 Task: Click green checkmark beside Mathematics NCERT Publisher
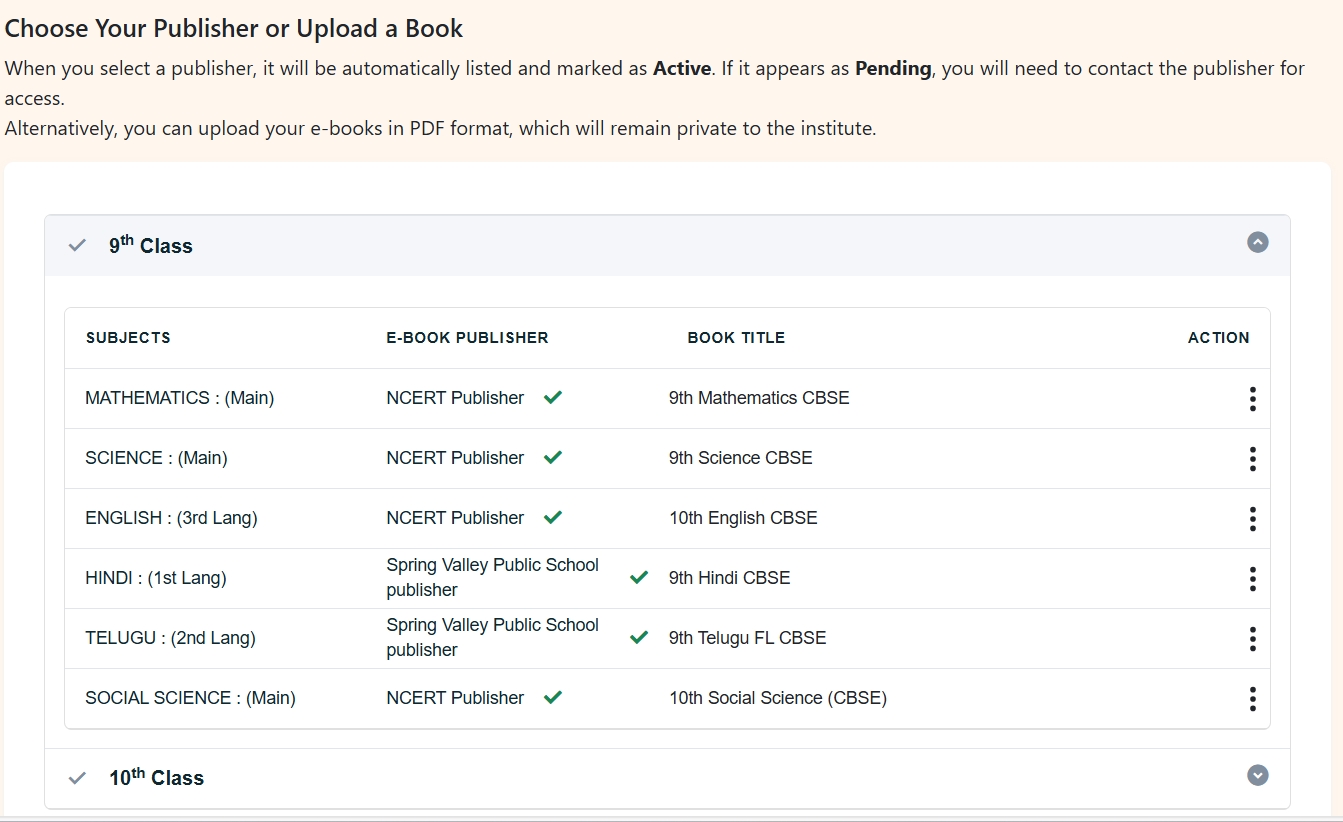tap(553, 398)
